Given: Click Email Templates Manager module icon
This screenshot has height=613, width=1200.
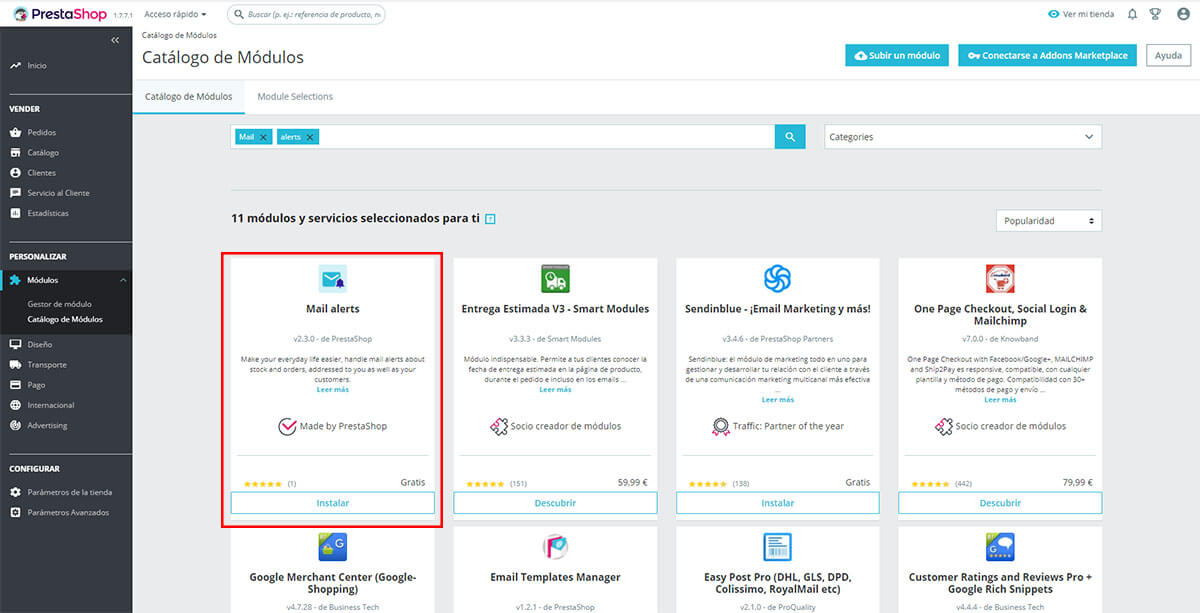Looking at the screenshot, I should (555, 547).
